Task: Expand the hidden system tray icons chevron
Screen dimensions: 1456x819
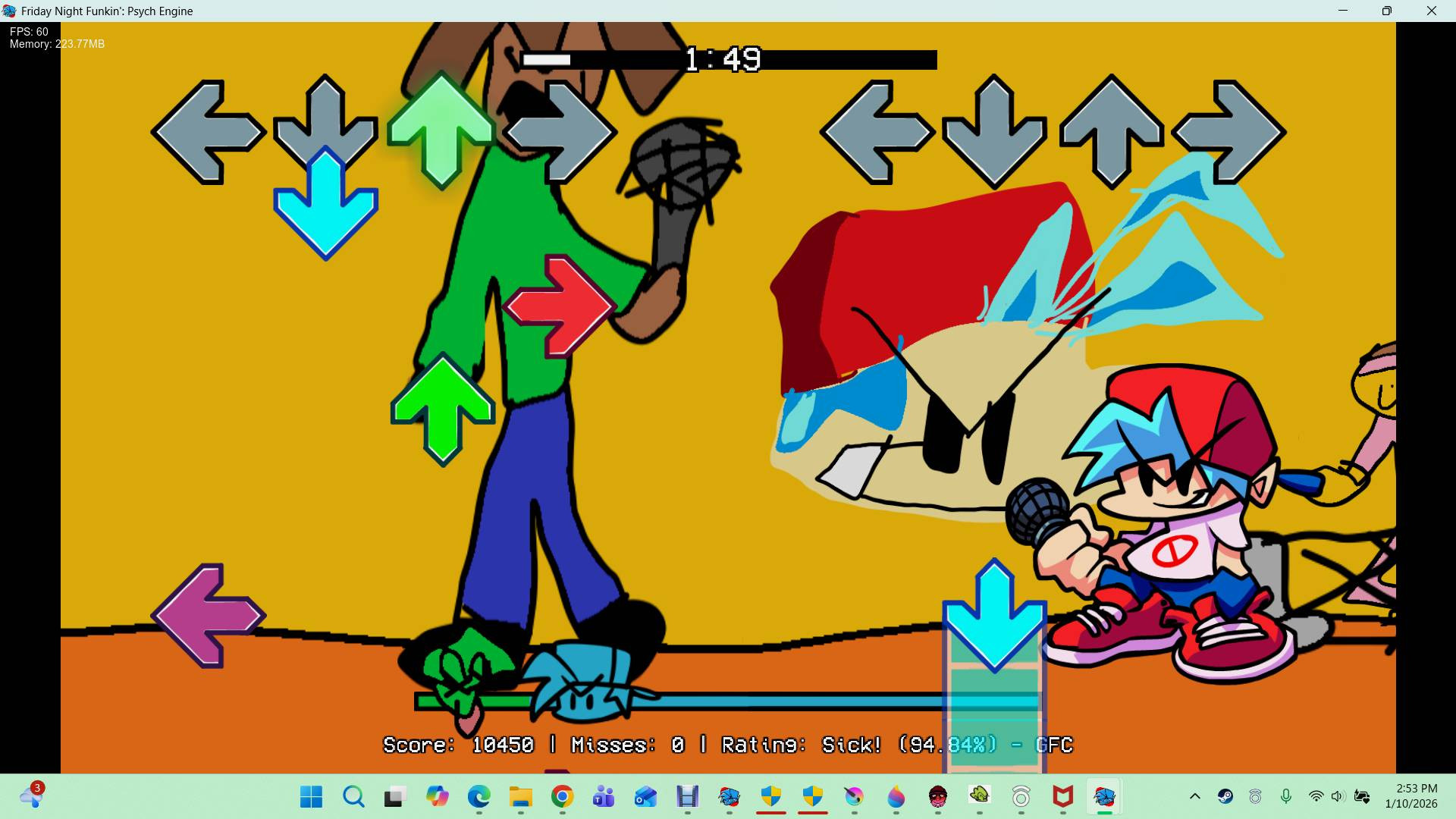Action: [x=1195, y=796]
